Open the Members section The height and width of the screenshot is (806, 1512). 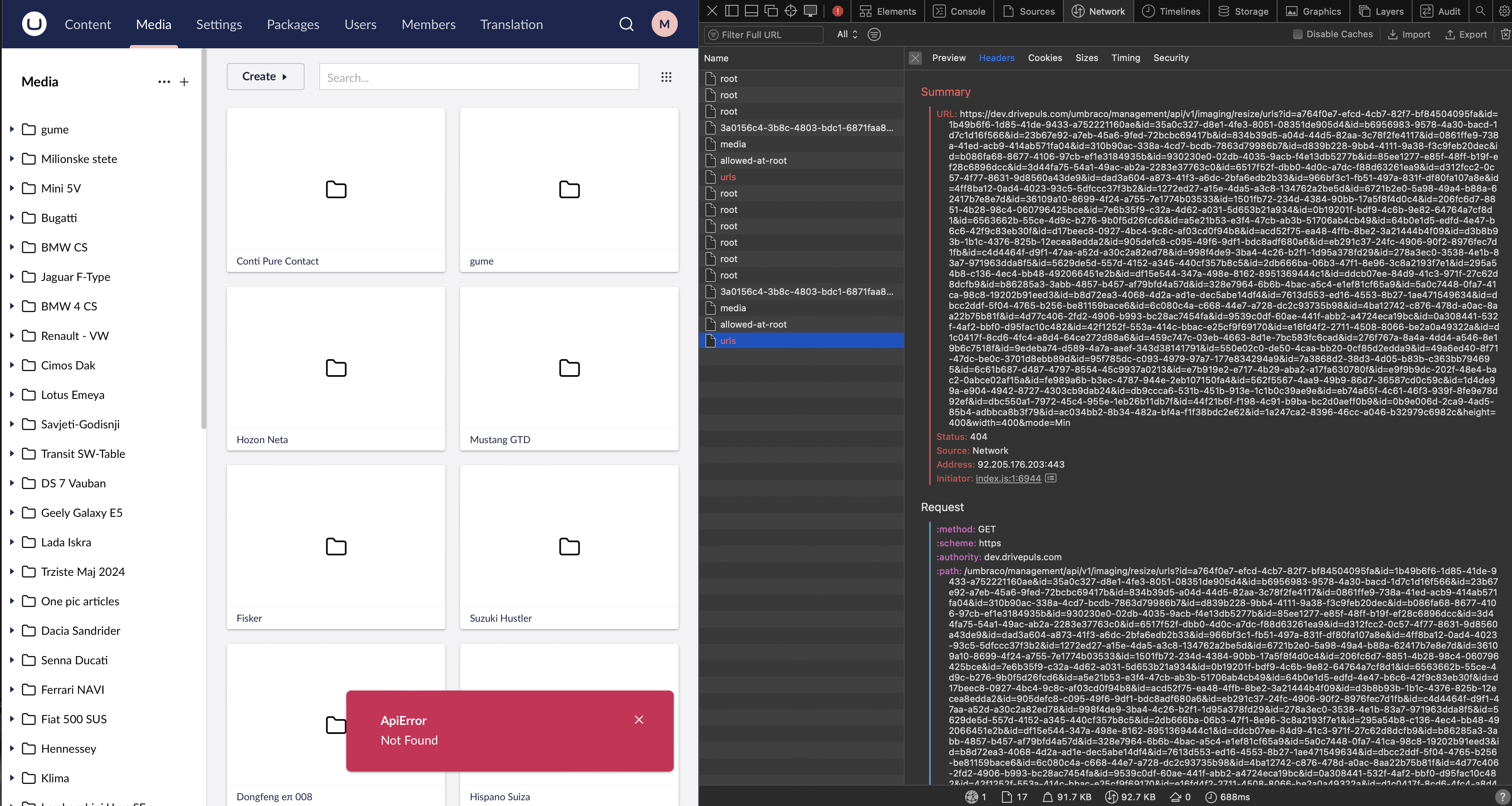pyautogui.click(x=429, y=24)
